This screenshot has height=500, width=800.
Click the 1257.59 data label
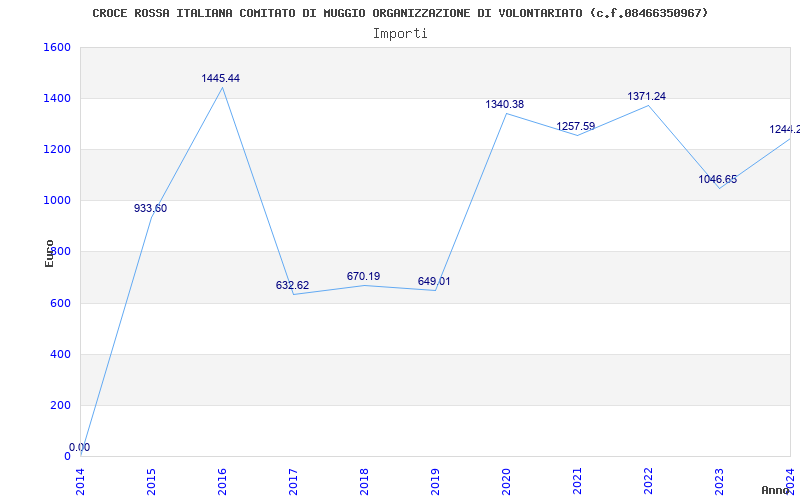576,126
